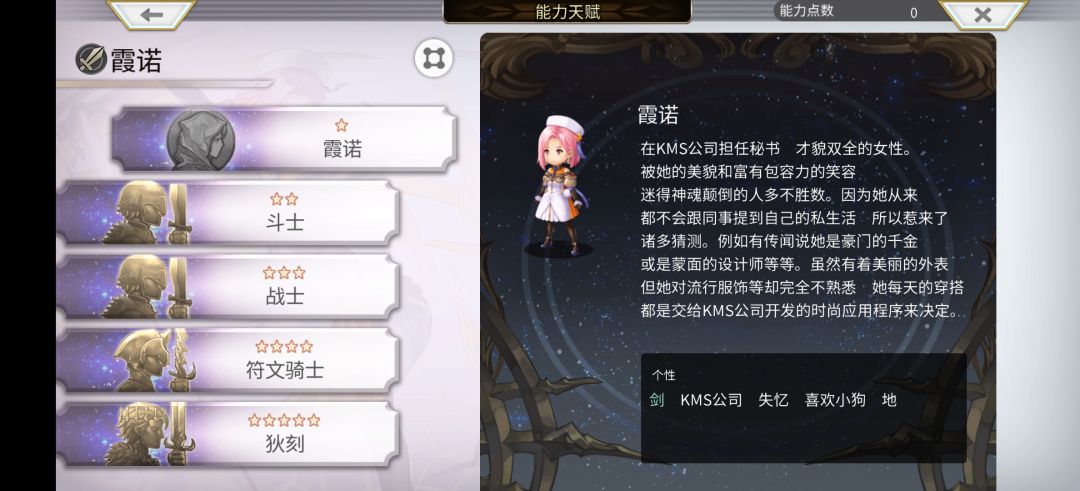Close the ability talent screen
The width and height of the screenshot is (1080, 491).
click(x=983, y=14)
